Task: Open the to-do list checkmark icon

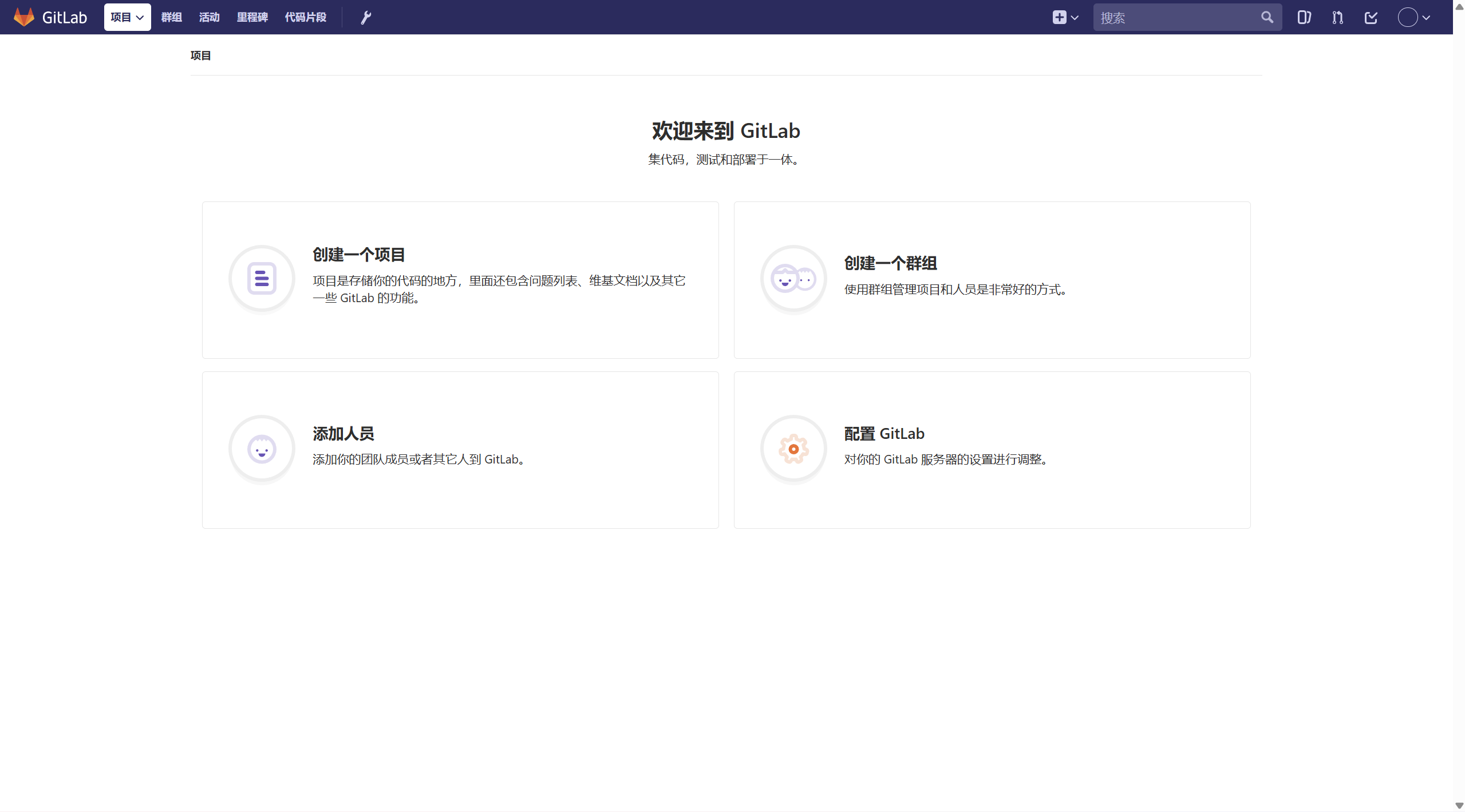Action: pyautogui.click(x=1371, y=18)
